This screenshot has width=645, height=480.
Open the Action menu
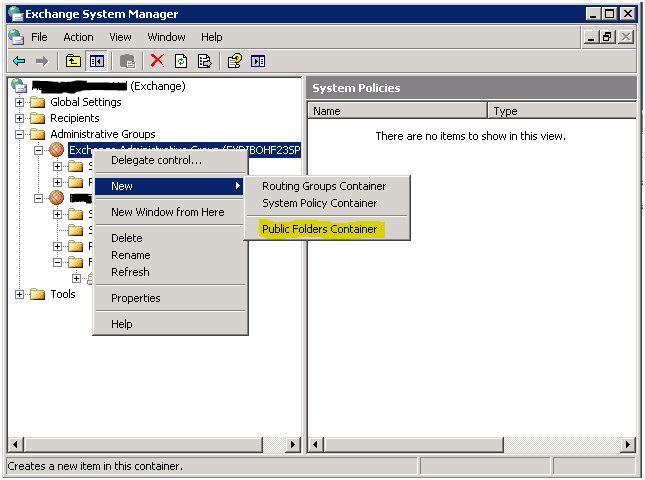pyautogui.click(x=78, y=37)
